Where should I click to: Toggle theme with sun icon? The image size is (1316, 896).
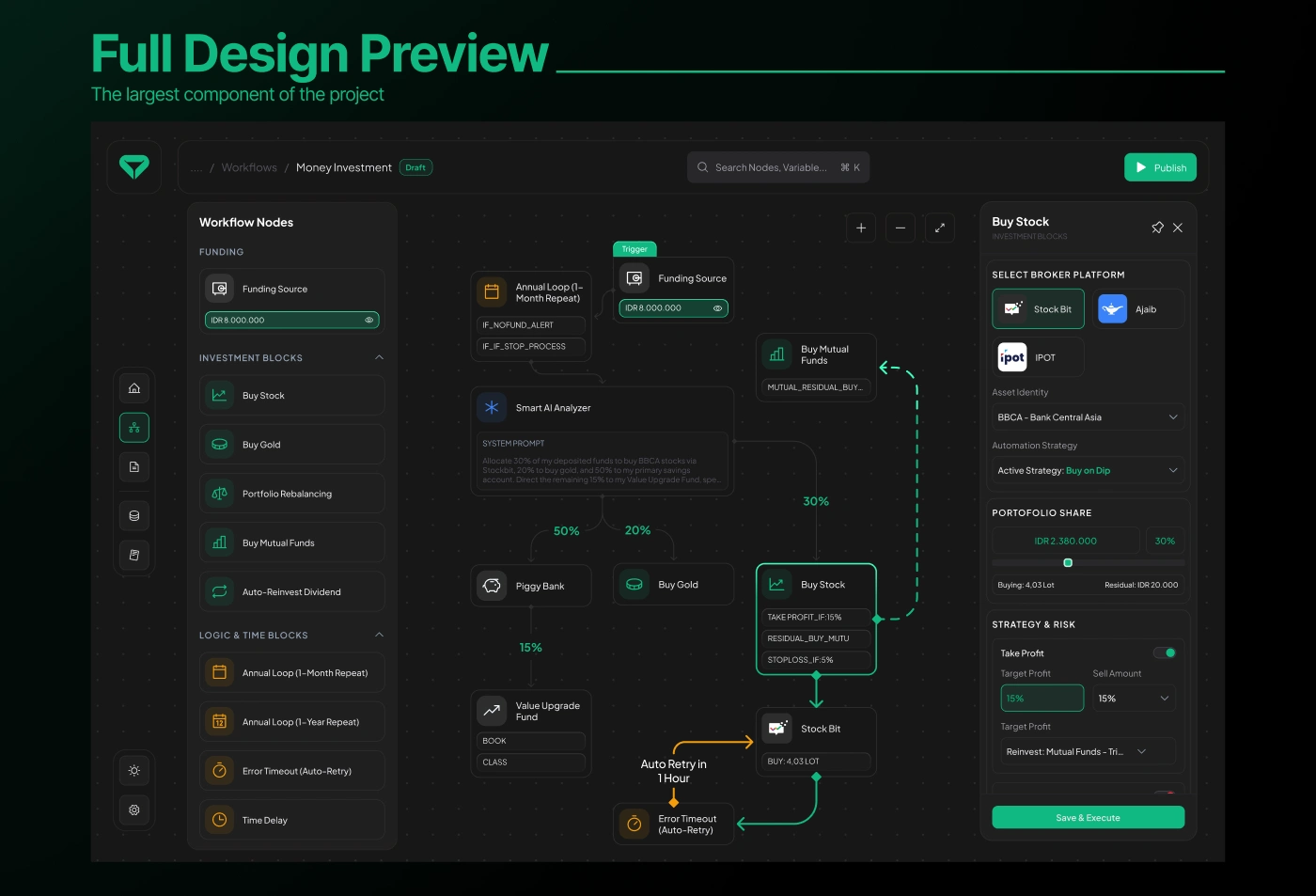134,771
